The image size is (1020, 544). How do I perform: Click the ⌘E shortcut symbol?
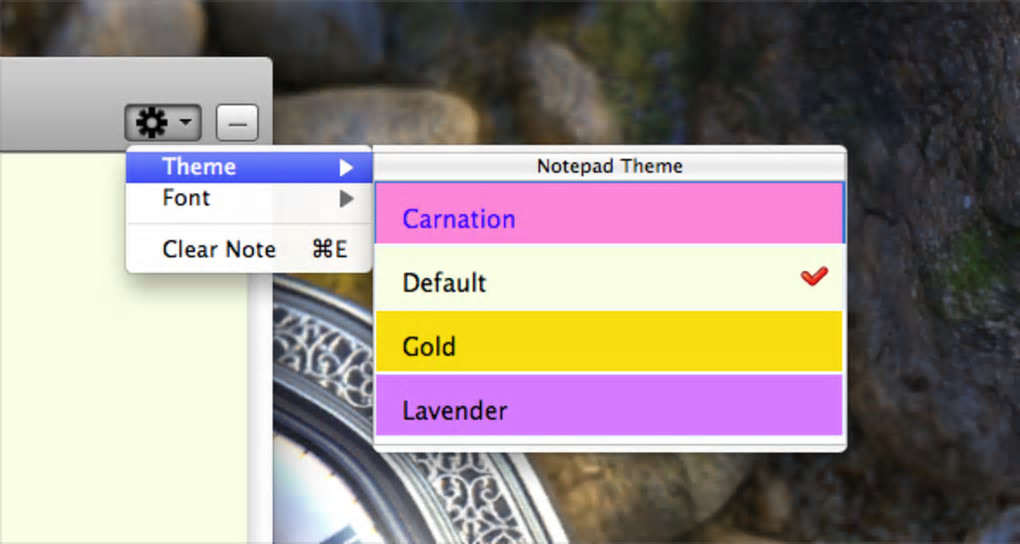(x=329, y=249)
